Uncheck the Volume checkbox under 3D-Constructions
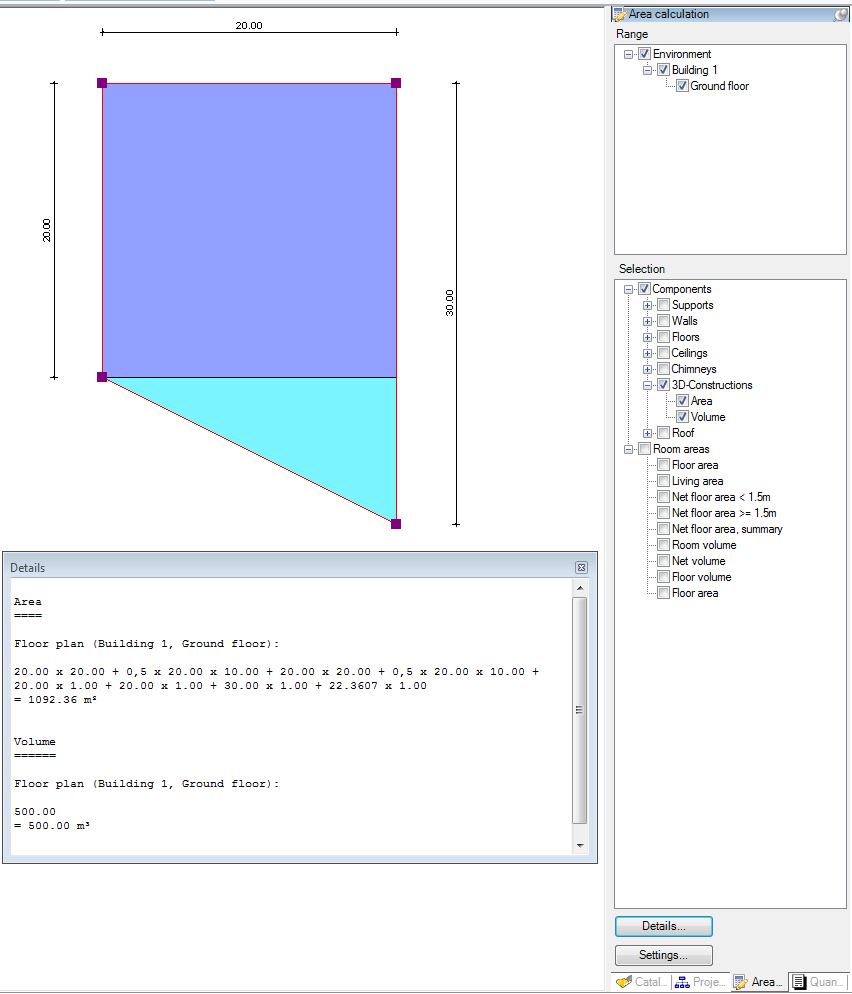Image resolution: width=852 pixels, height=994 pixels. coord(682,417)
